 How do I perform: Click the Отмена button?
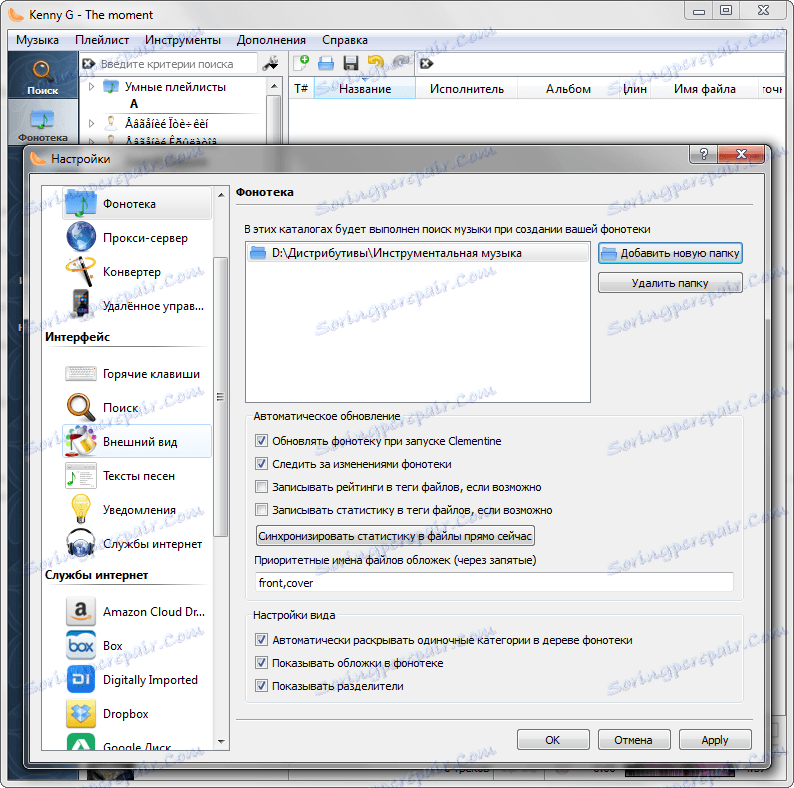pos(633,740)
